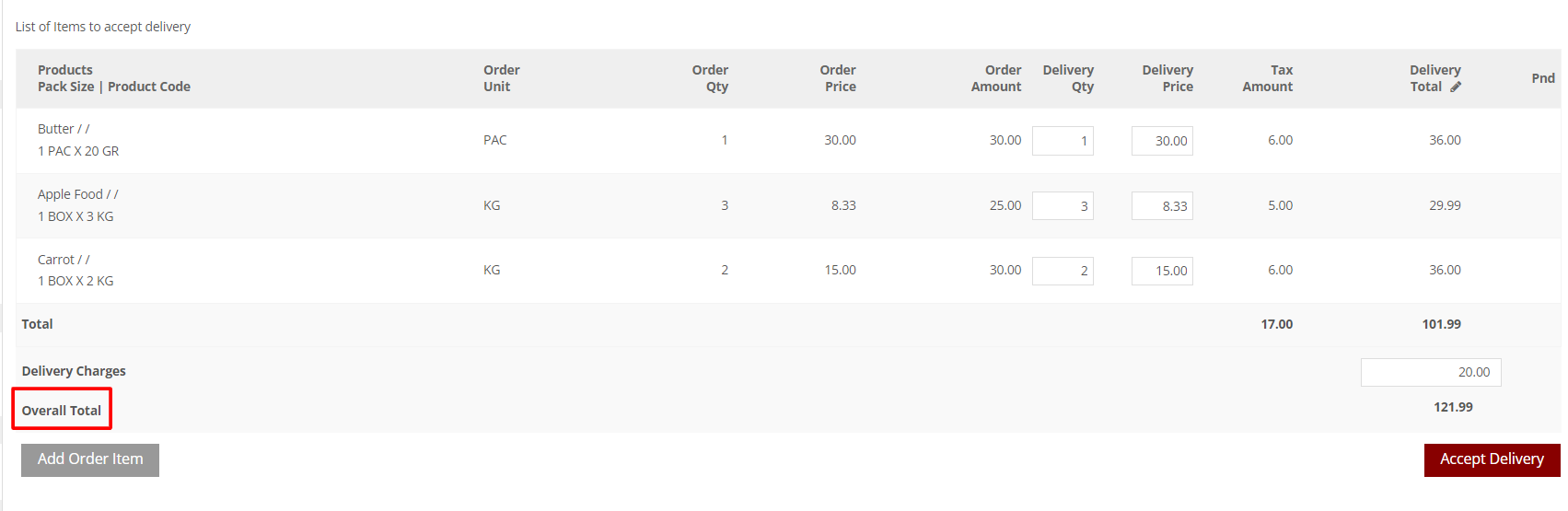This screenshot has height=511, width=1568.
Task: Click the Products column header
Action: (65, 70)
